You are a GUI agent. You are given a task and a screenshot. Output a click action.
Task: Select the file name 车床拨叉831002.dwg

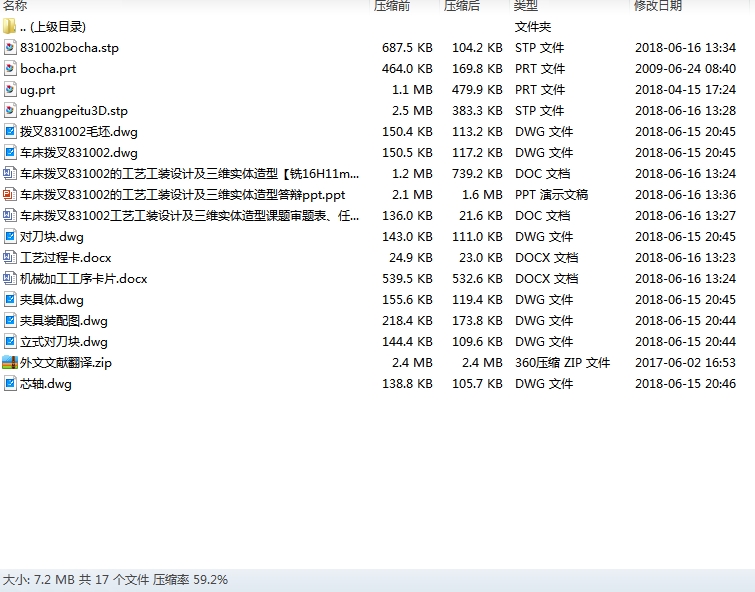(x=78, y=153)
